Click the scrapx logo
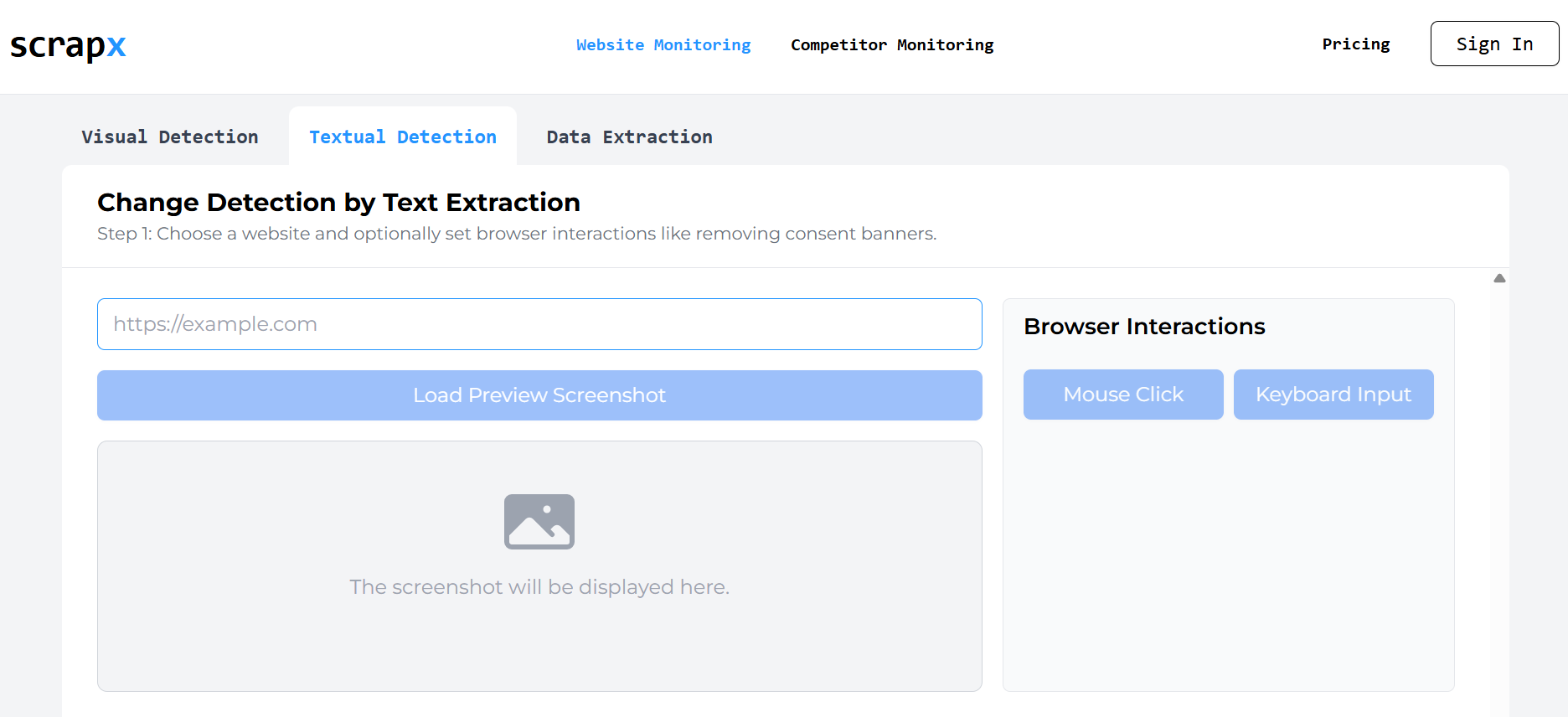The height and width of the screenshot is (717, 1568). pyautogui.click(x=68, y=45)
